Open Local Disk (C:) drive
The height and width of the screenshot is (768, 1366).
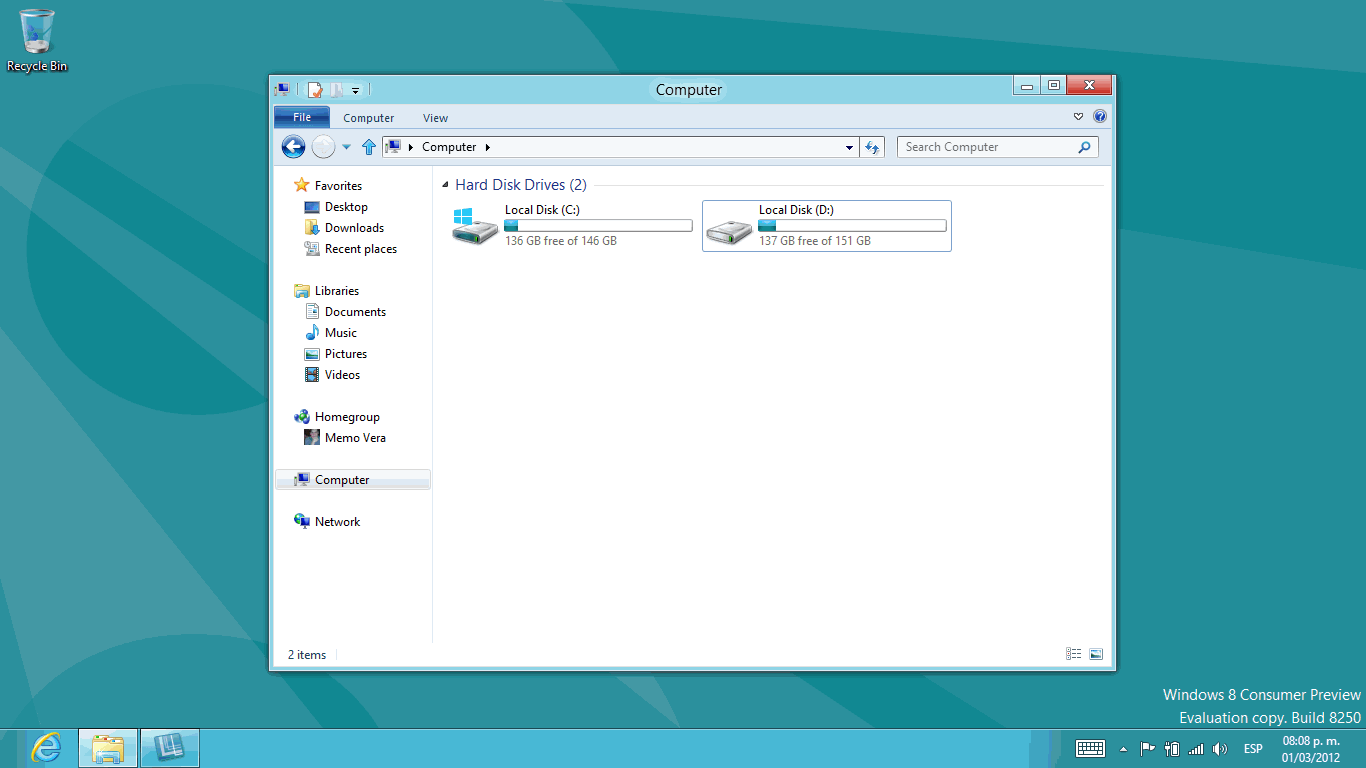pyautogui.click(x=475, y=226)
